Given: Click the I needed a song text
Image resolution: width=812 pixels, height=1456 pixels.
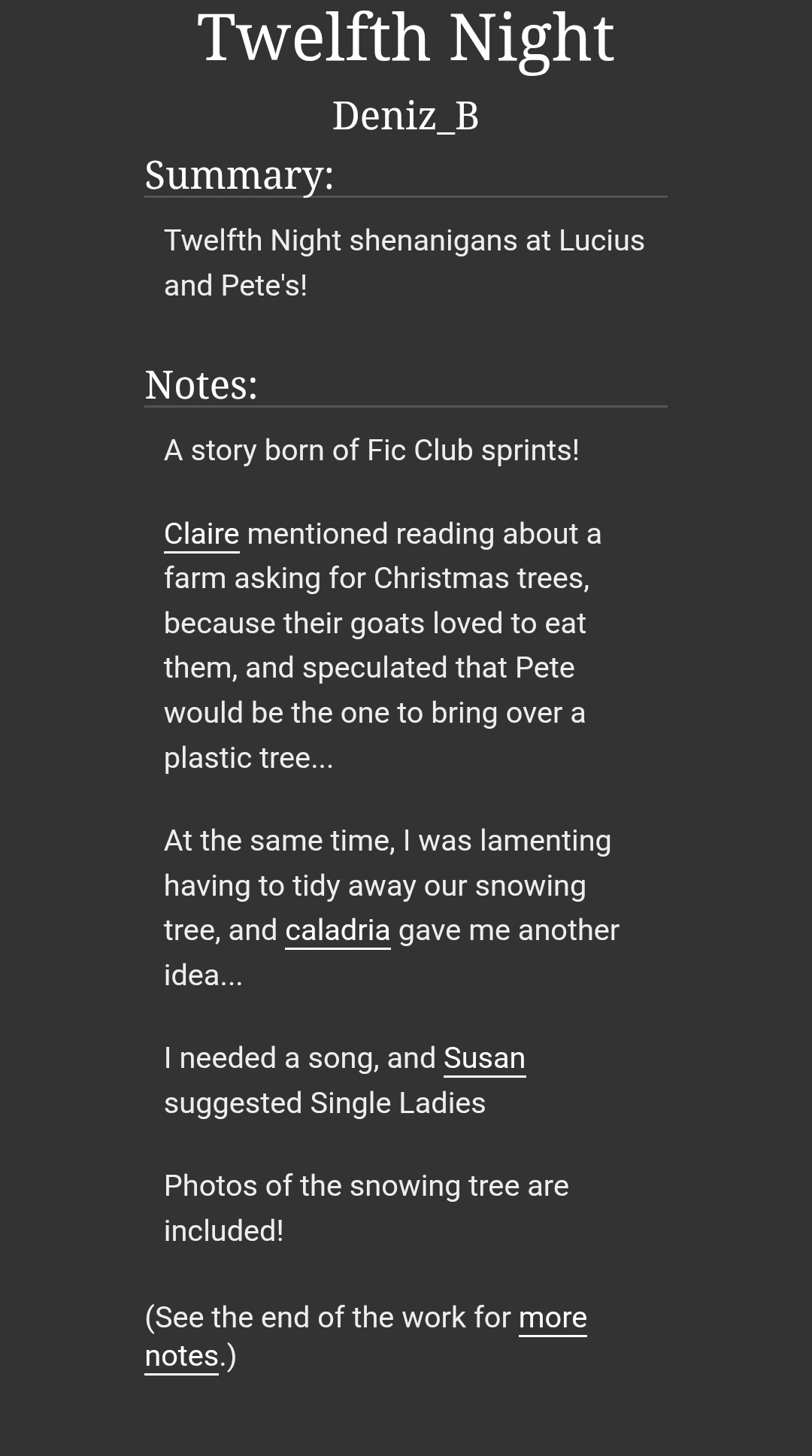Looking at the screenshot, I should point(299,1058).
